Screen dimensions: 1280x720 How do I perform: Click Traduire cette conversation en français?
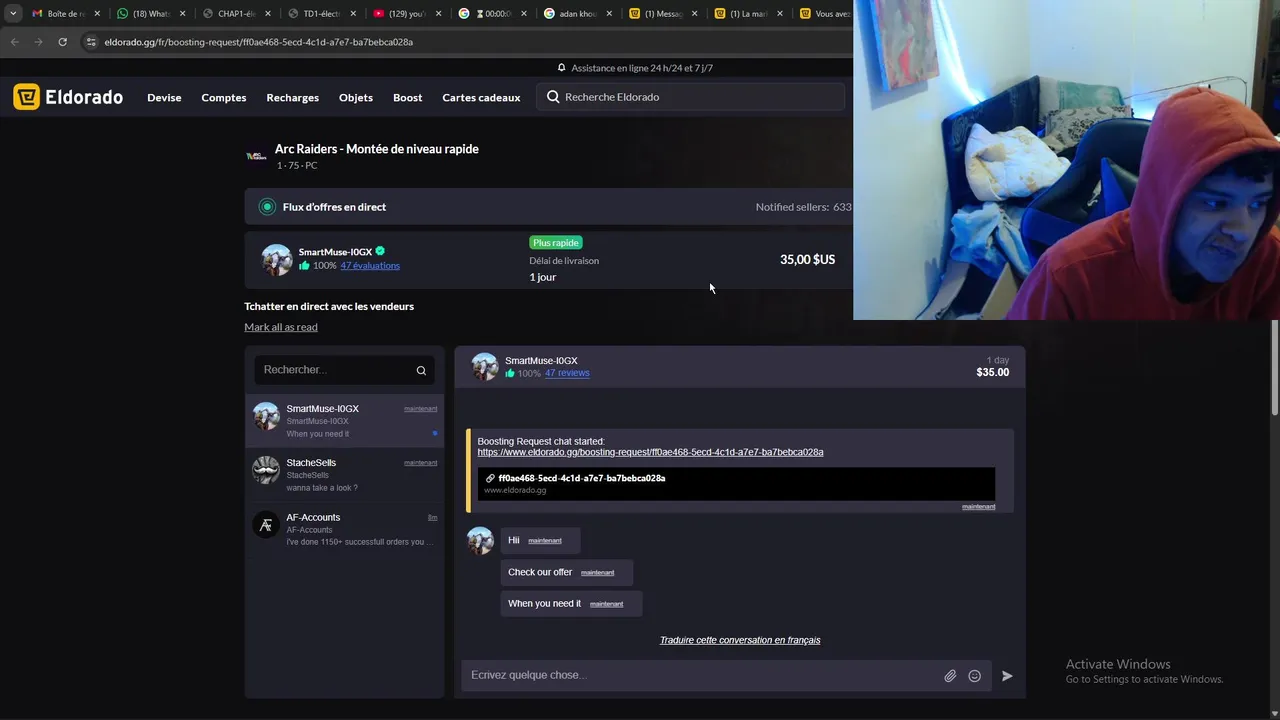click(x=740, y=640)
